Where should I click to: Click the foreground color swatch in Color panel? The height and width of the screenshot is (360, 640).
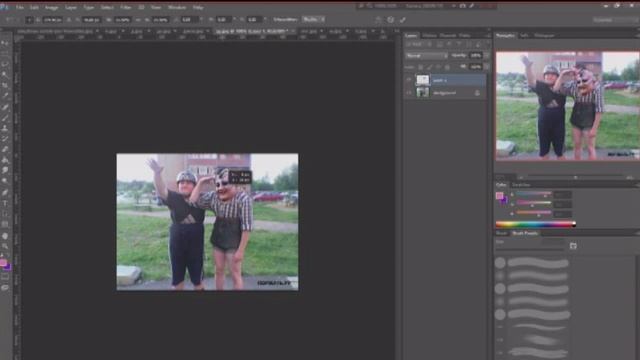click(x=500, y=196)
